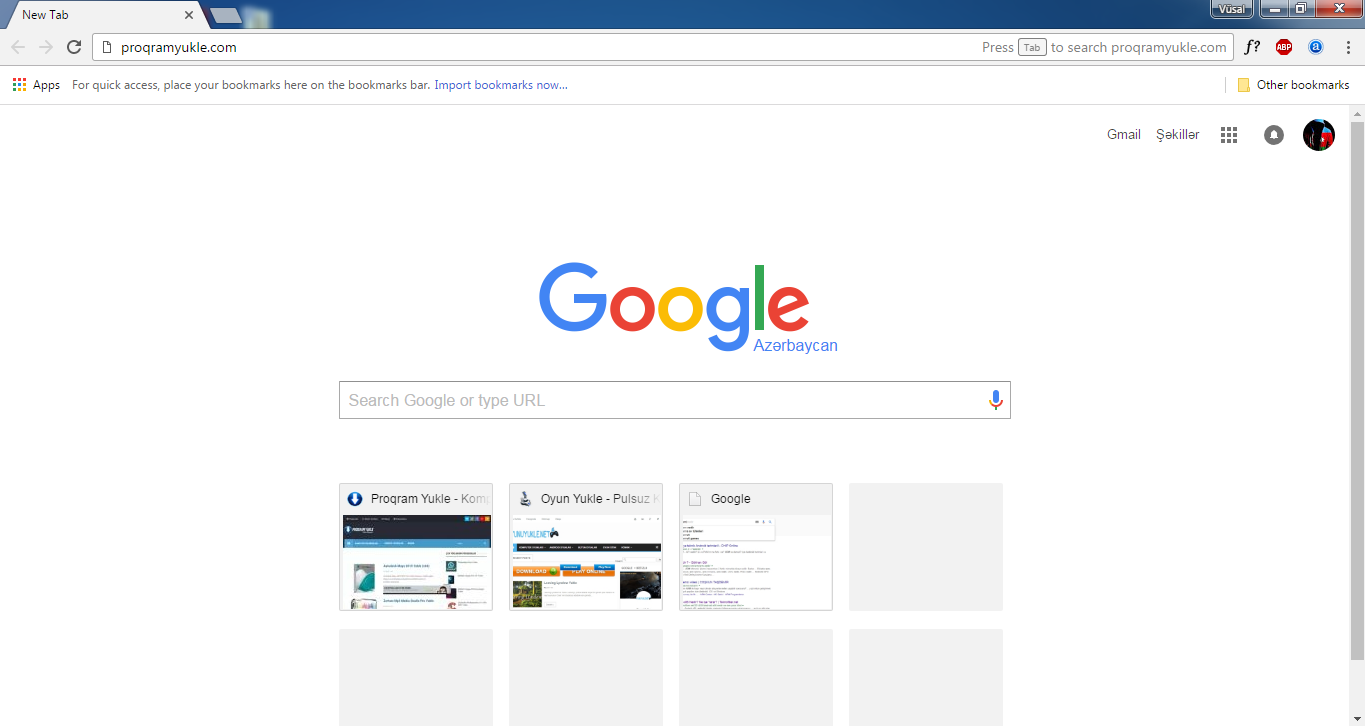The height and width of the screenshot is (726, 1365).
Task: Open the Google apps grid
Action: pyautogui.click(x=1228, y=134)
